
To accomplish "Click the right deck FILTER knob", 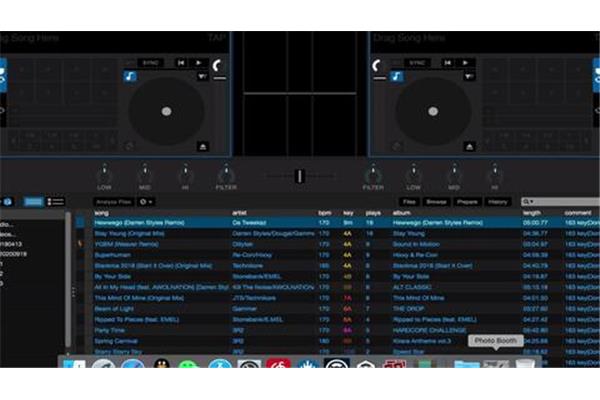I will (x=373, y=174).
